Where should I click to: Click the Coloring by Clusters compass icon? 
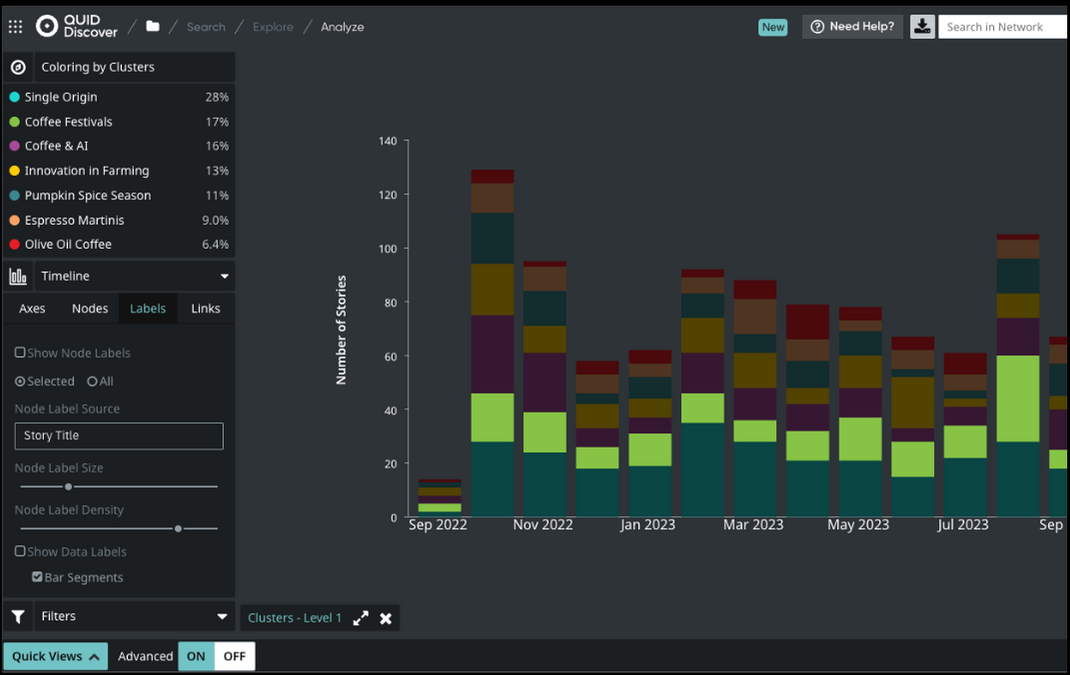click(18, 67)
